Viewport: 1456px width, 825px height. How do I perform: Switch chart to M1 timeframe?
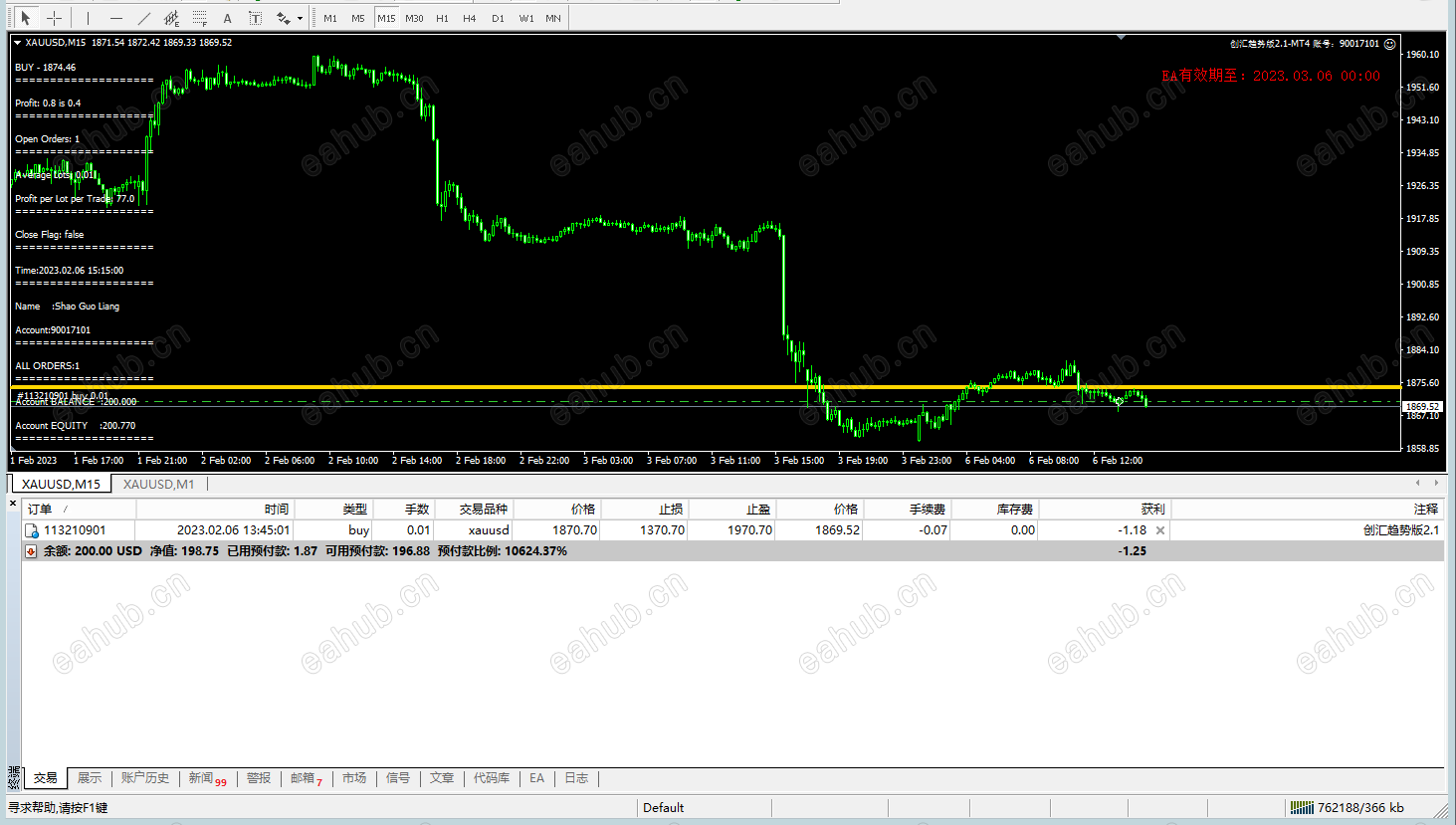click(330, 18)
